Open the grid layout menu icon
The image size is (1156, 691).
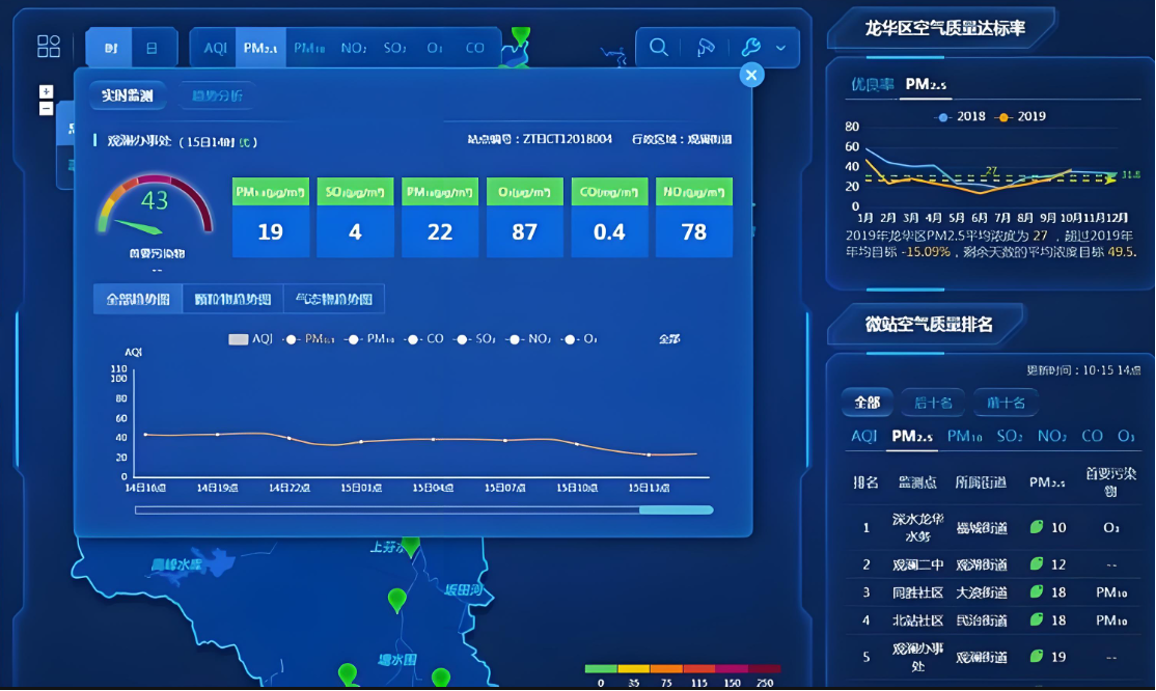click(48, 46)
